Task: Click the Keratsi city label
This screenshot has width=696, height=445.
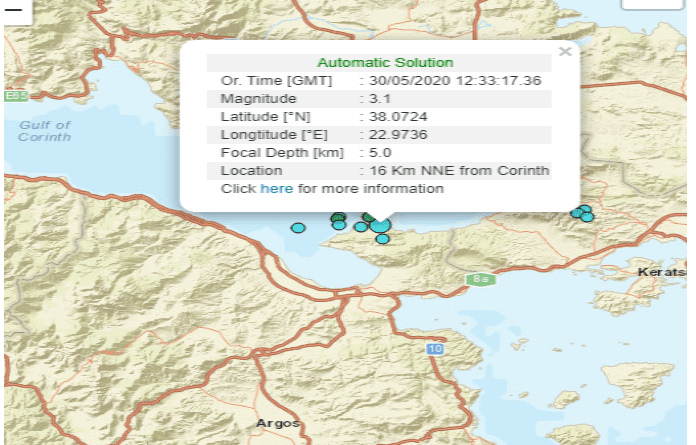Action: coord(662,272)
